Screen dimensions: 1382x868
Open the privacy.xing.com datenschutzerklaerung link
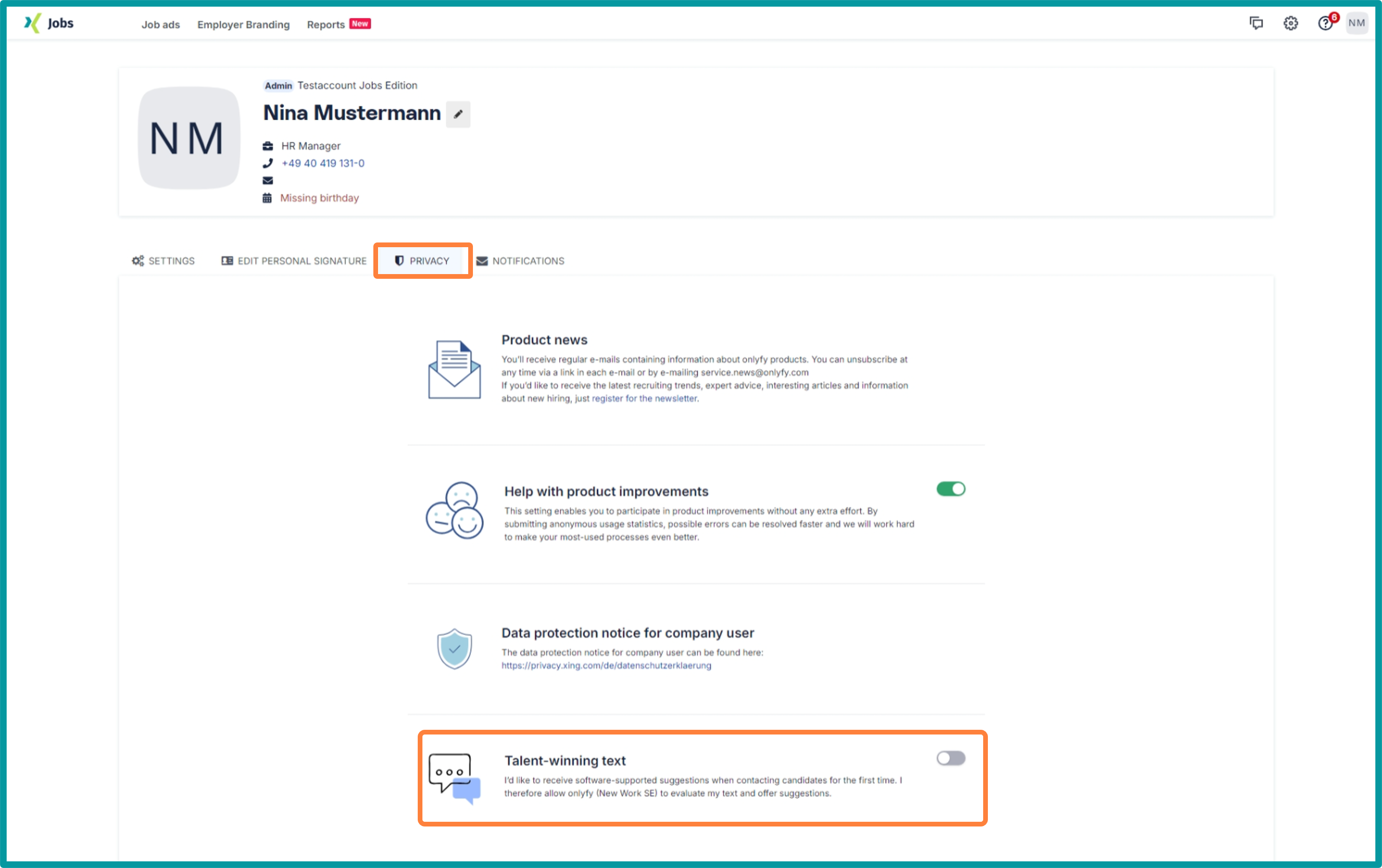click(606, 666)
